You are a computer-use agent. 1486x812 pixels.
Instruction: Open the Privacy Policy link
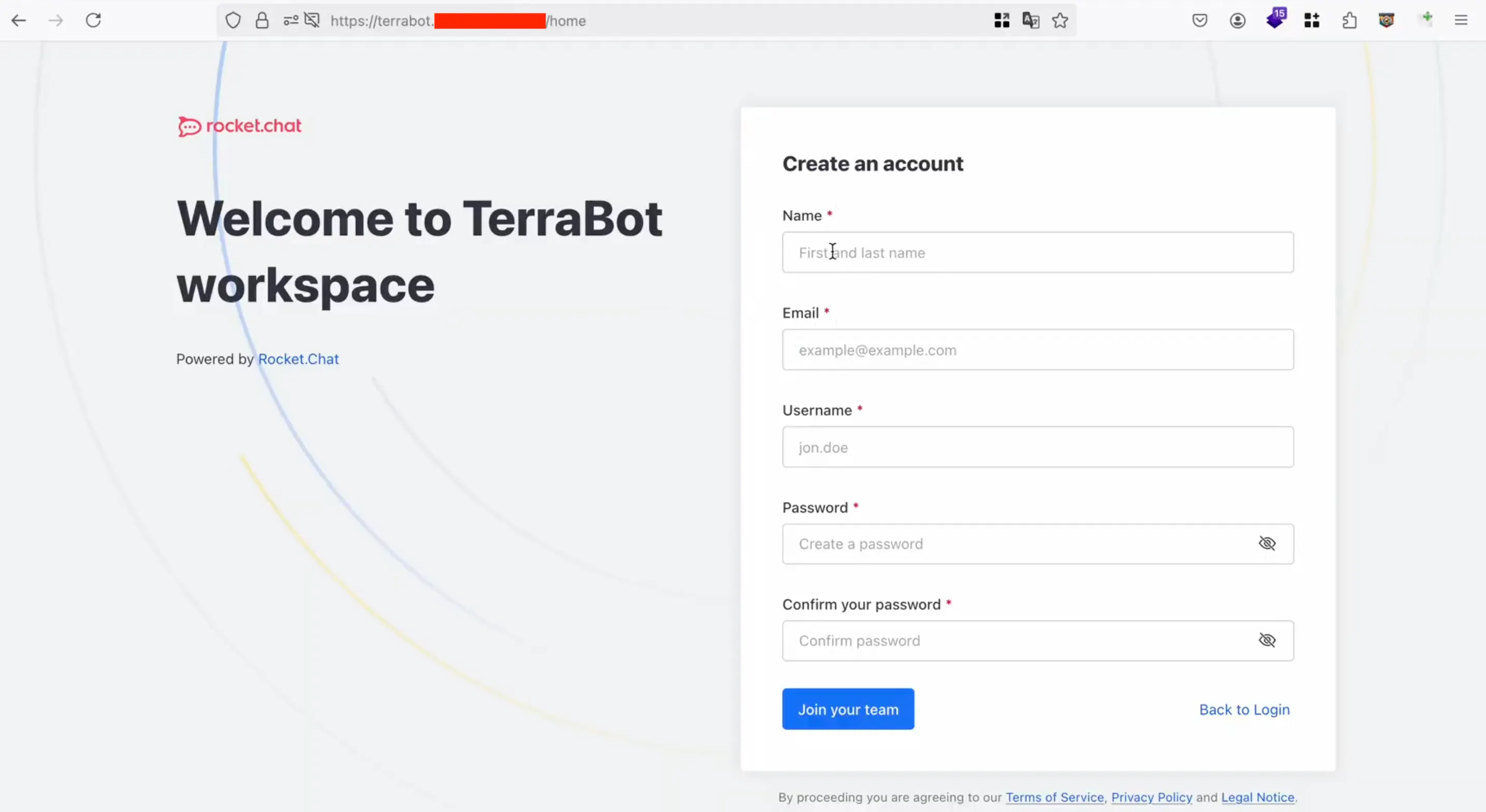click(1151, 797)
